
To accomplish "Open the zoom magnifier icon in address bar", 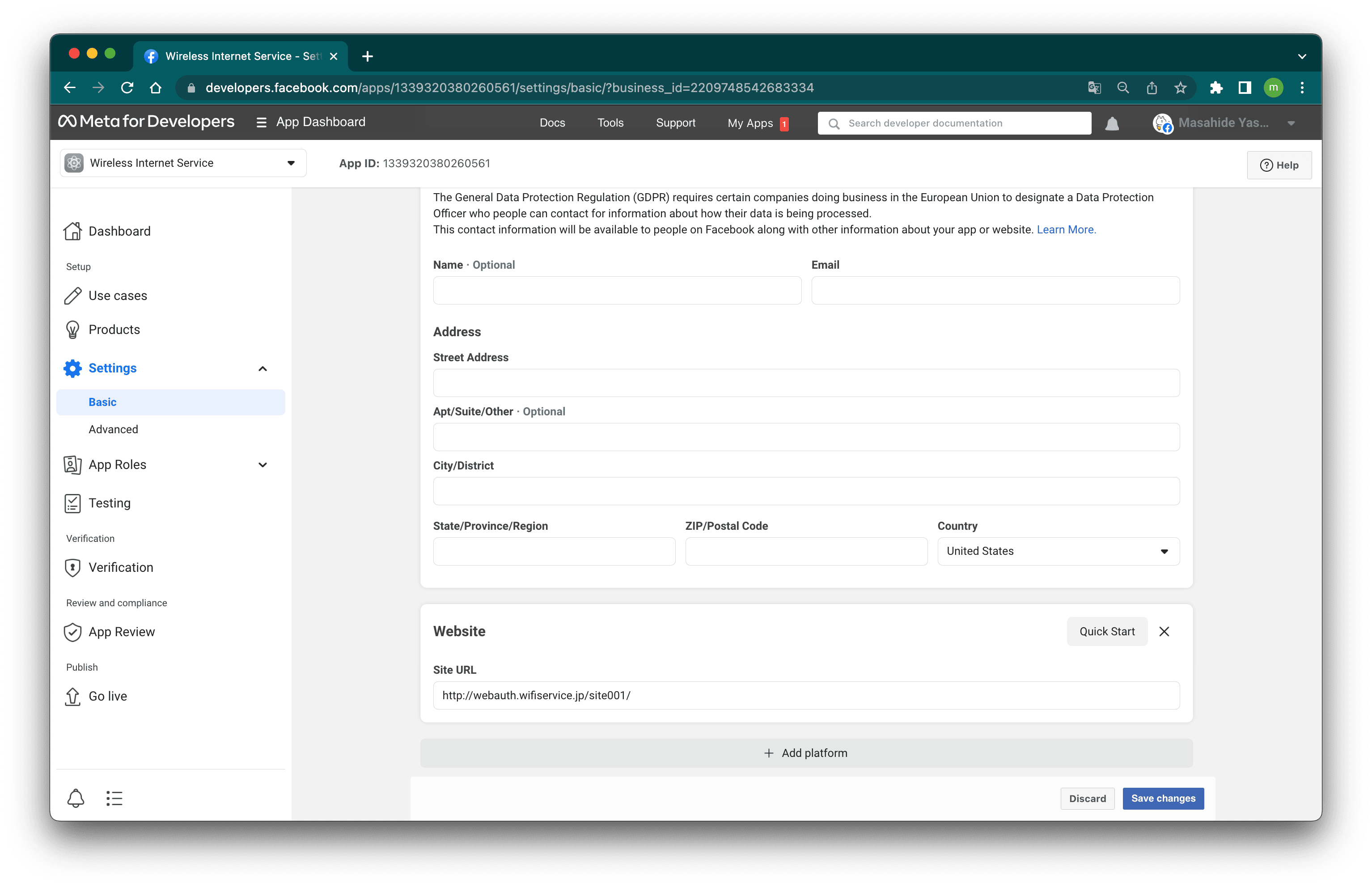I will coord(1122,88).
